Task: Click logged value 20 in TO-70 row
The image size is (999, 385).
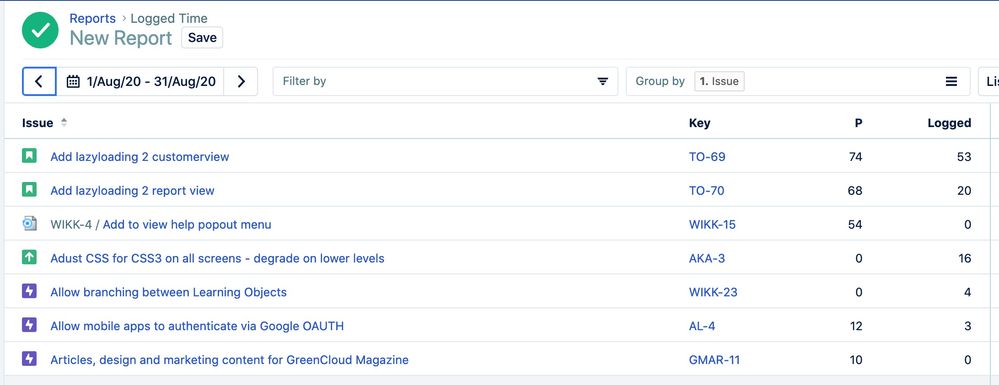Action: (x=964, y=191)
